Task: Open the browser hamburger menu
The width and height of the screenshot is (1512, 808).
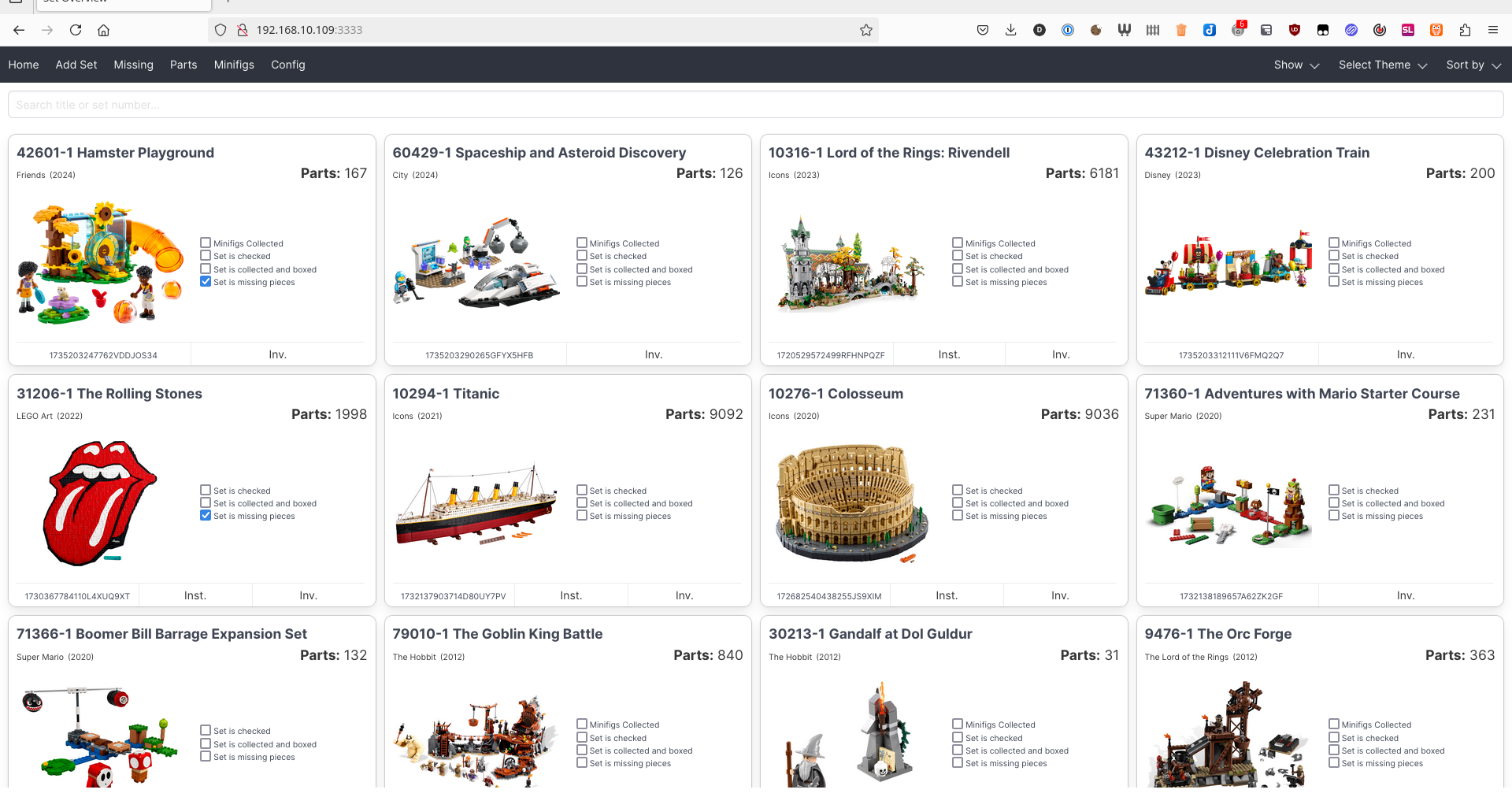Action: (x=1492, y=30)
